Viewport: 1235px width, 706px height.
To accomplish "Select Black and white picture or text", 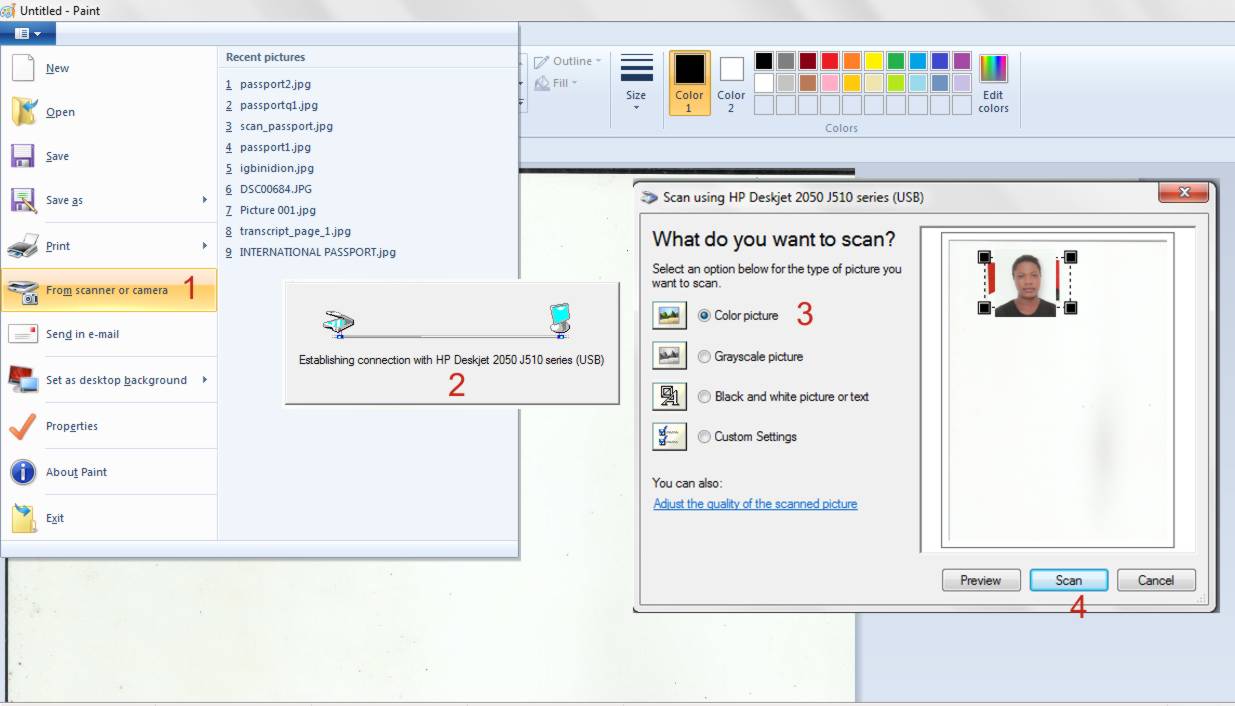I will (x=705, y=396).
